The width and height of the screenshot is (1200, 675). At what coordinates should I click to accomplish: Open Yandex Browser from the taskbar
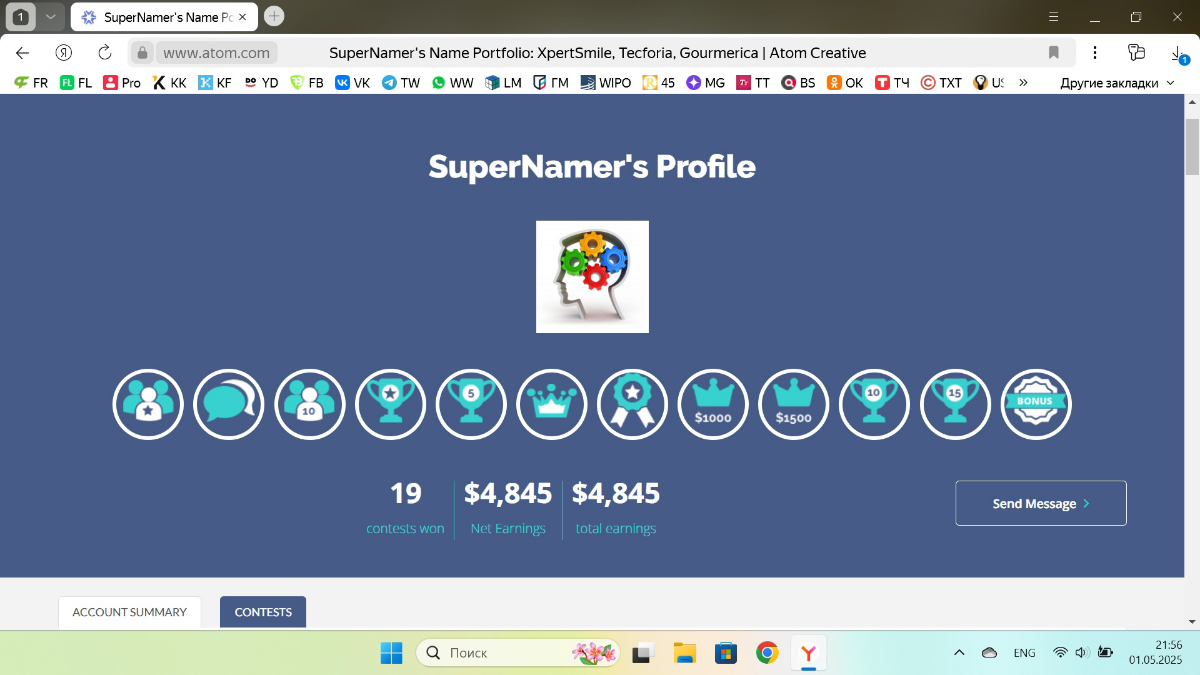(808, 652)
